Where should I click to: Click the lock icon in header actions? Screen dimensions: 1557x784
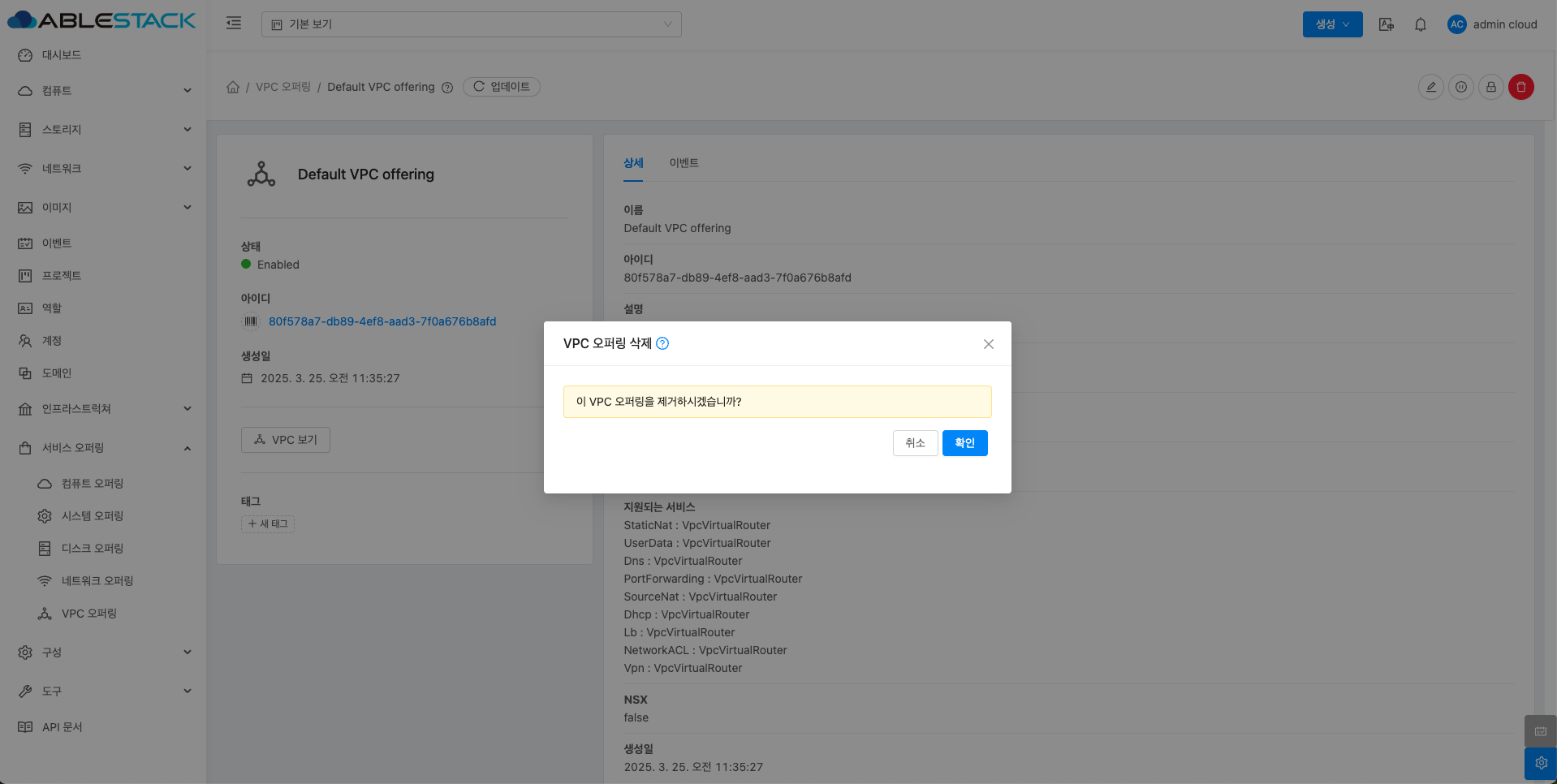[x=1490, y=87]
